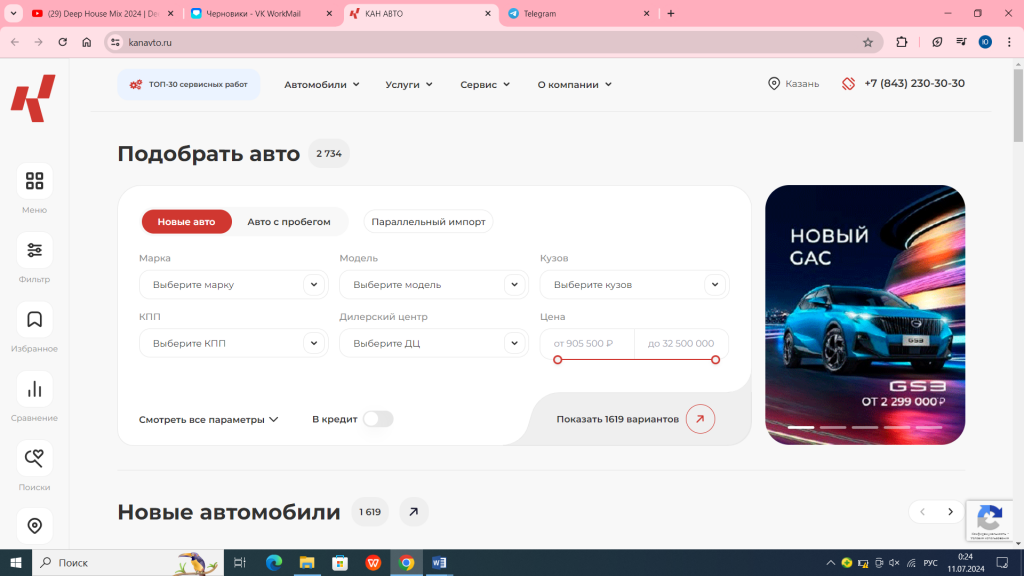This screenshot has height=576, width=1024.
Task: Click the maximum price field до 32 500 000
Action: tap(681, 344)
